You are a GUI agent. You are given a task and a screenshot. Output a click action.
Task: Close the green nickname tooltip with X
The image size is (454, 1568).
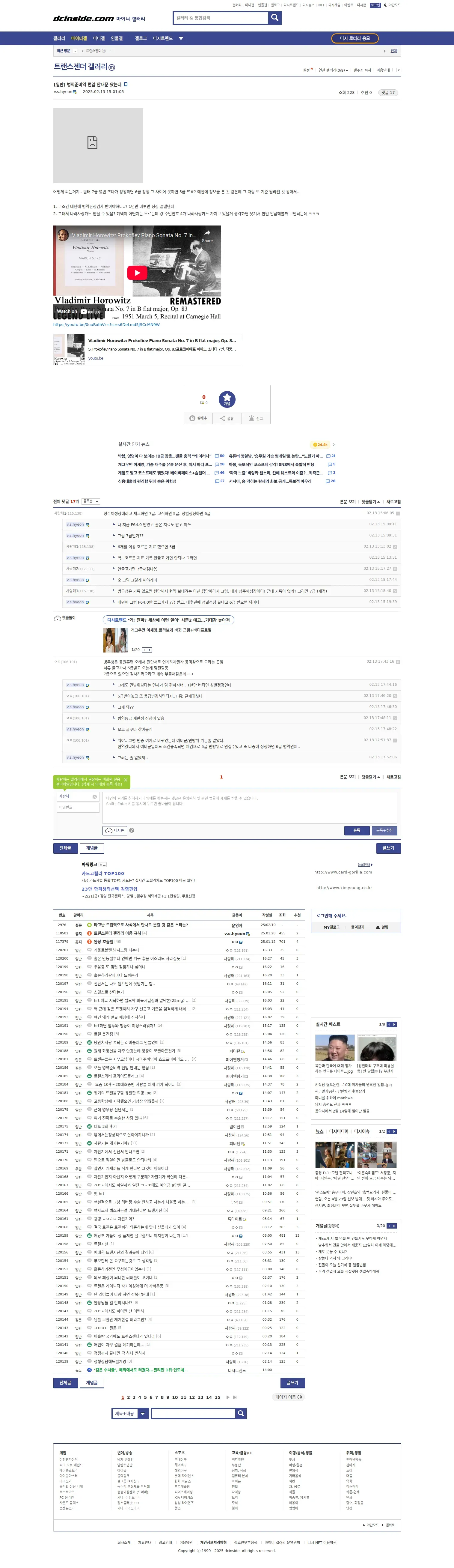[x=125, y=780]
